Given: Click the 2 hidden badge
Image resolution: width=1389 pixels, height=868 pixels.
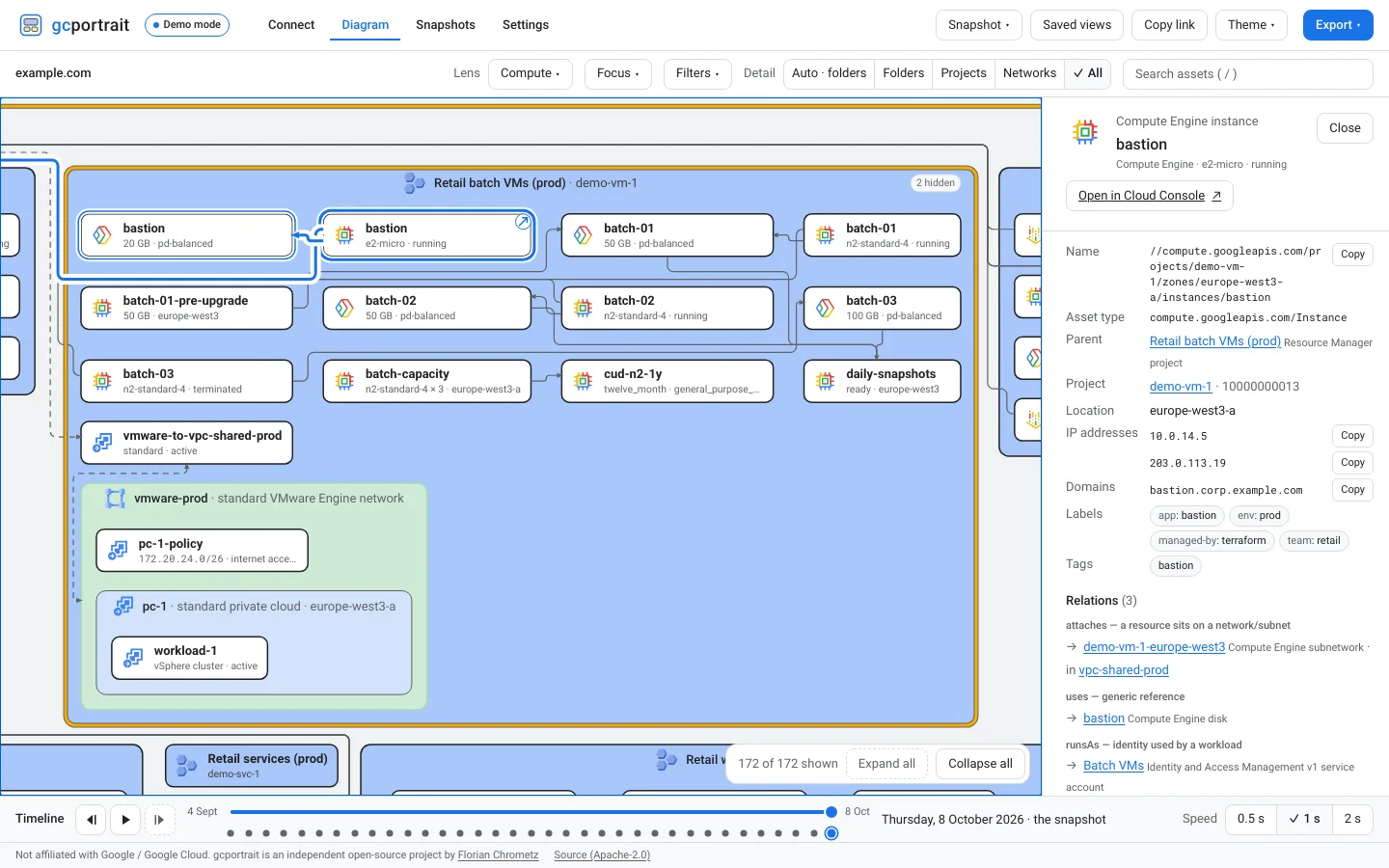Looking at the screenshot, I should tap(936, 183).
